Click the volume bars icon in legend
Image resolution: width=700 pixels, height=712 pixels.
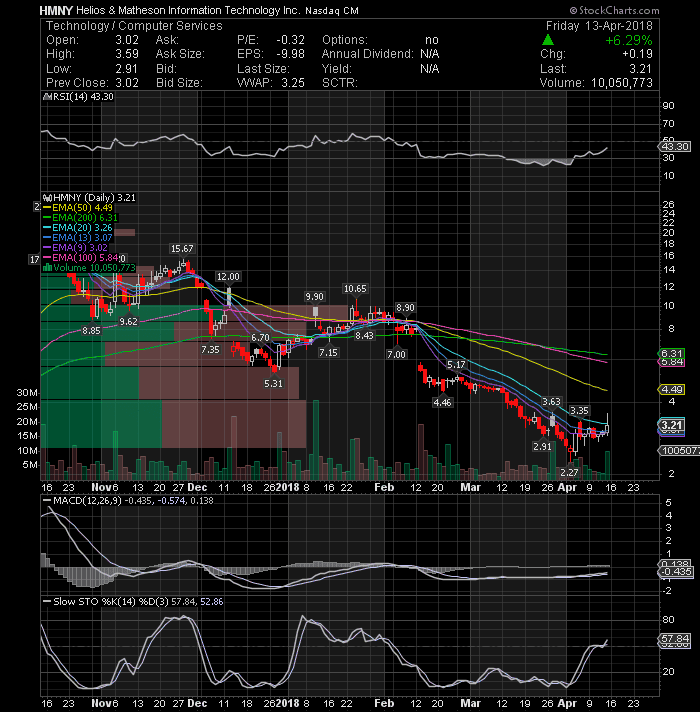(x=47, y=267)
